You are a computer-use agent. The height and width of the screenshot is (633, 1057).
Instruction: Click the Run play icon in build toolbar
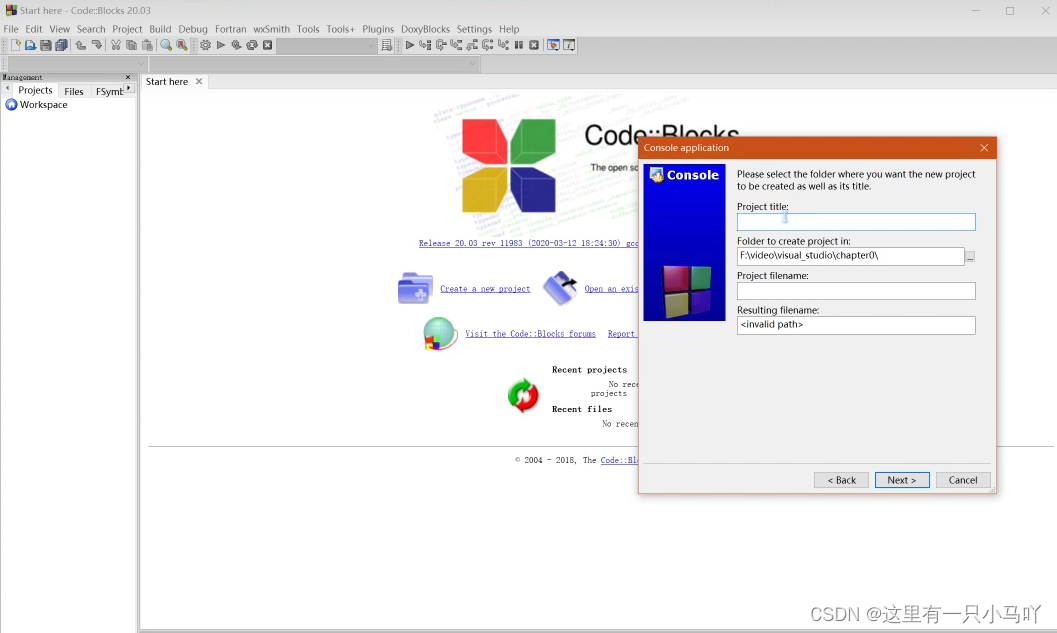coord(220,45)
